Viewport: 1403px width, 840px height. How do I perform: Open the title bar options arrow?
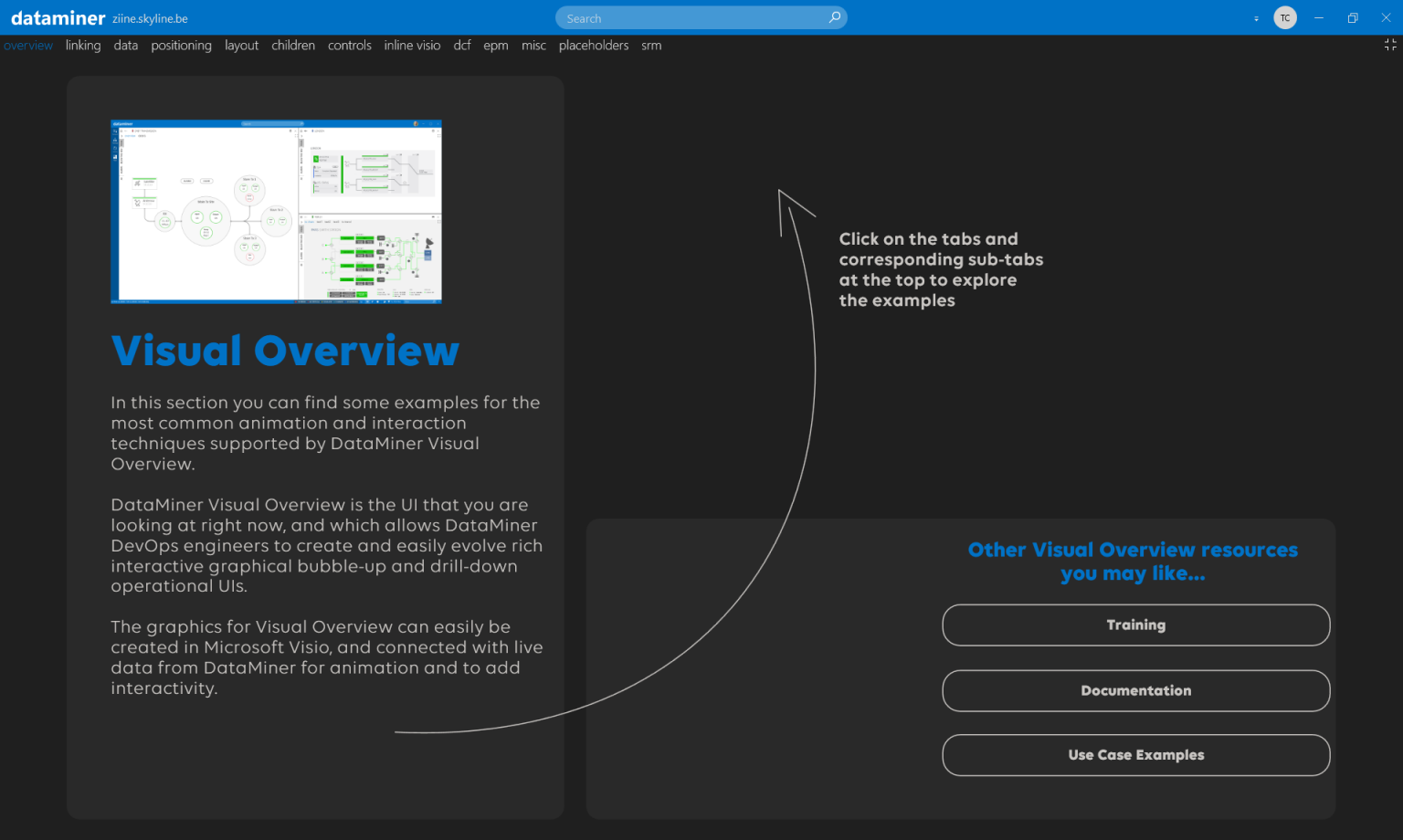point(1255,17)
